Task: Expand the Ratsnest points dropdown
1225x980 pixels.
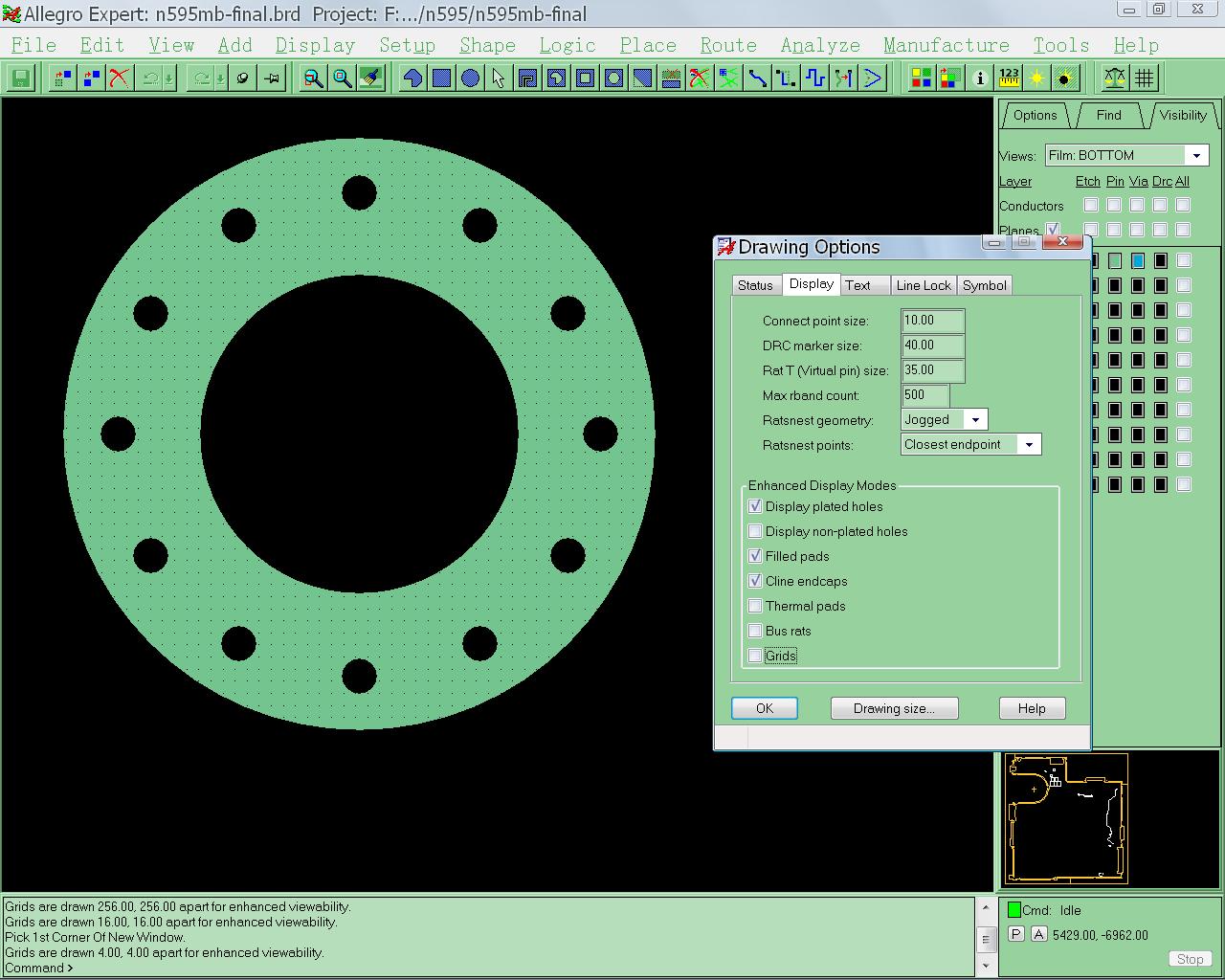Action: 1029,445
